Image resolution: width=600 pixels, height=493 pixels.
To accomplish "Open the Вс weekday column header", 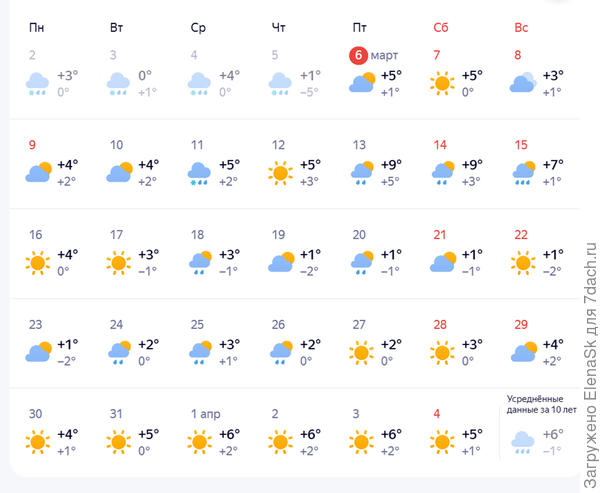I will [x=521, y=26].
